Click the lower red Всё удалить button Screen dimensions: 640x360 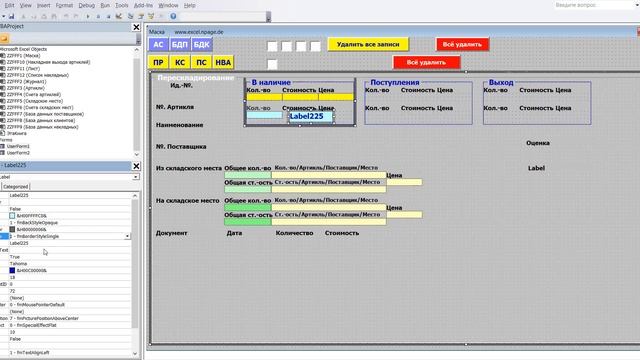tap(426, 62)
